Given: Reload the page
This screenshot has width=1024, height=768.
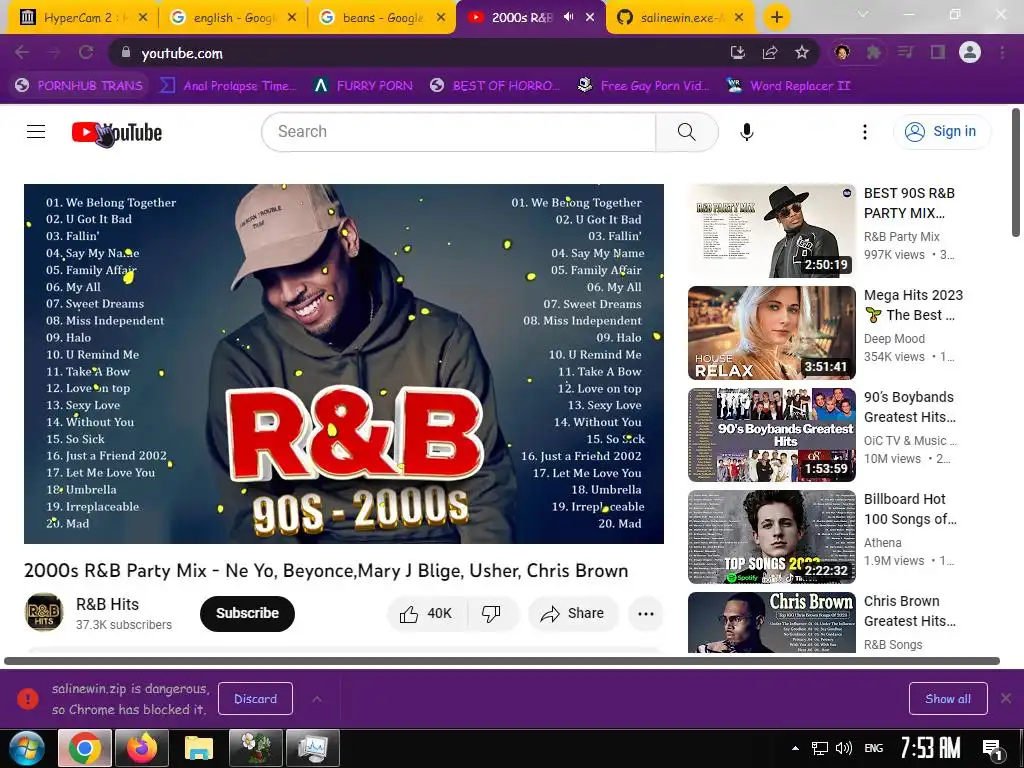Looking at the screenshot, I should coord(86,52).
